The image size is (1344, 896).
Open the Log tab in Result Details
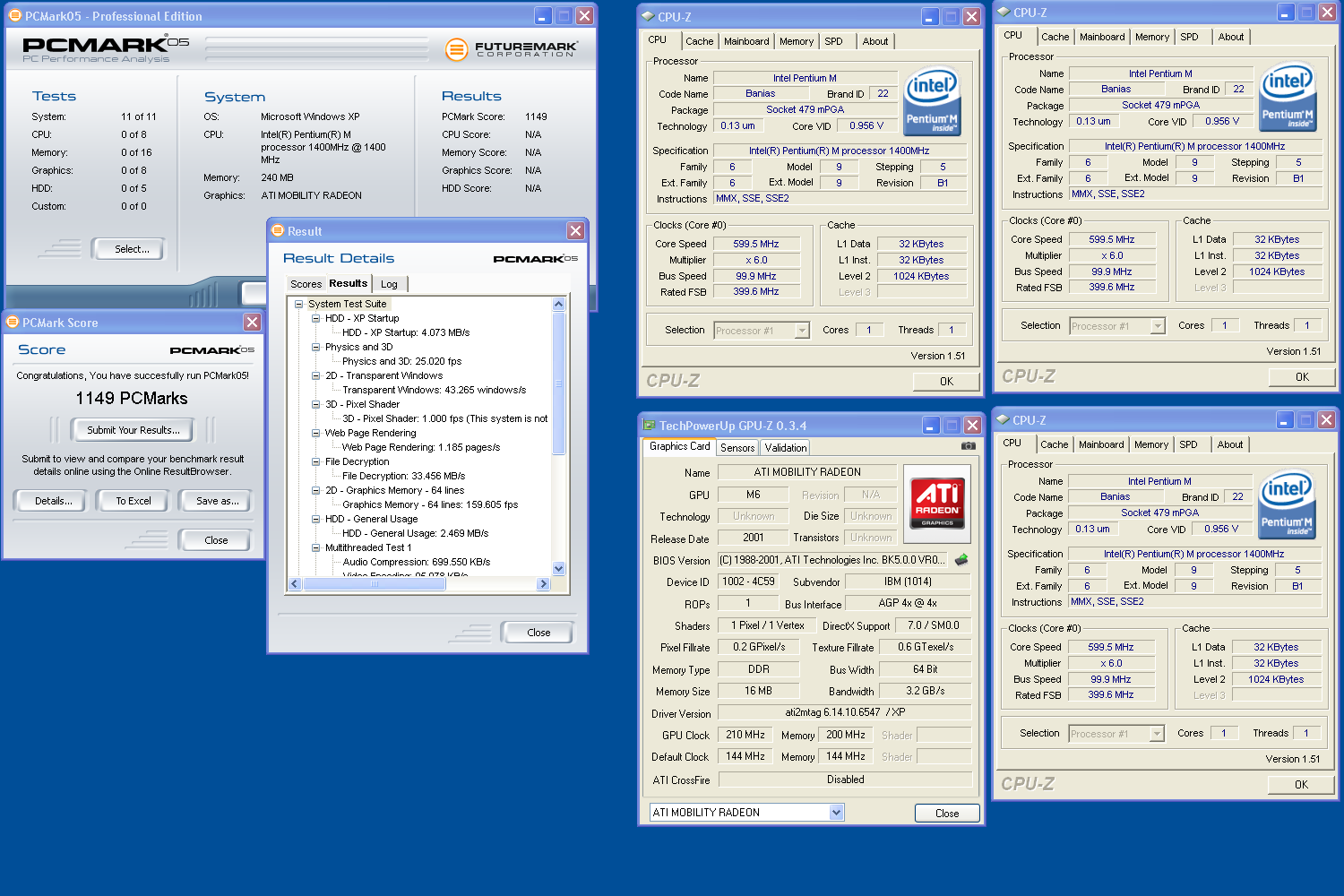pos(389,284)
